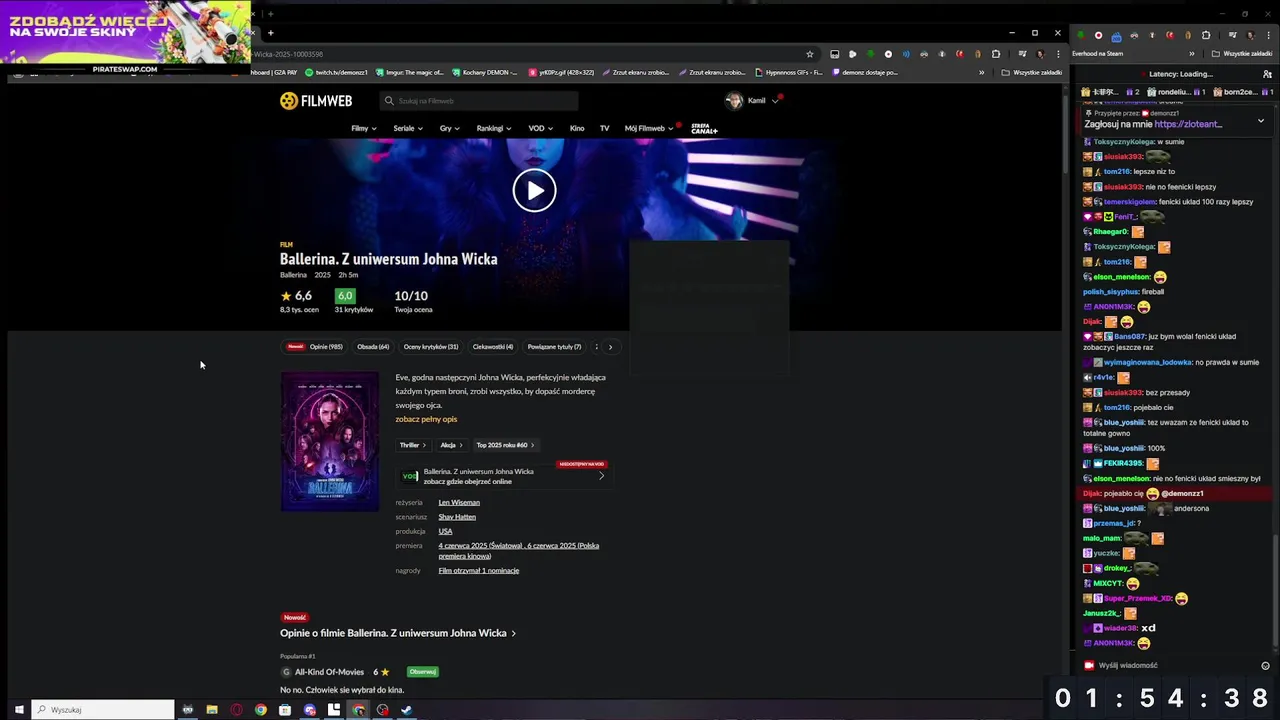Open the Strefa Canal+ link
This screenshot has height=720, width=1280.
click(x=704, y=129)
